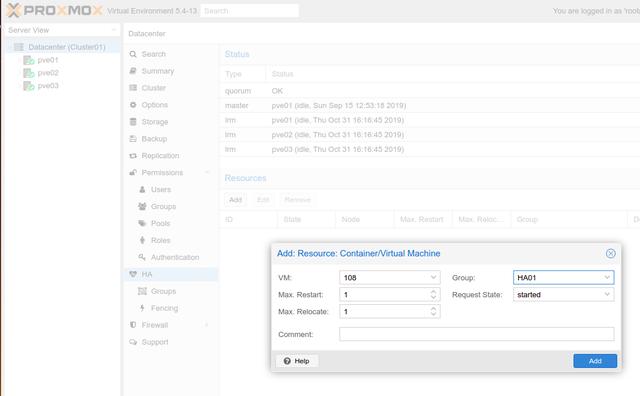
Task: Click the Authentication key icon
Action: 142,257
